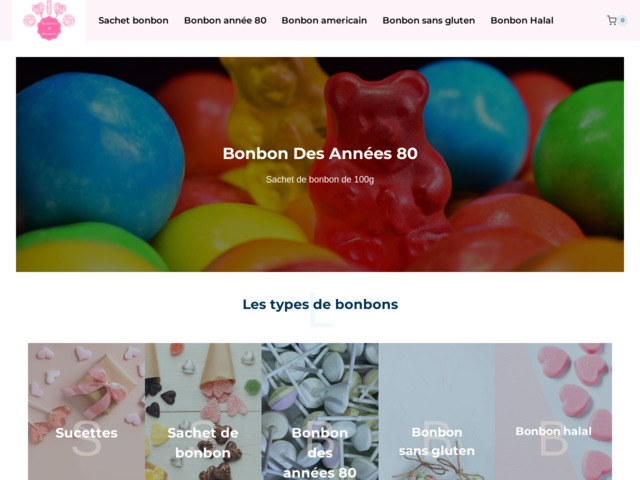Navigate to Bonbon Halal menu item
This screenshot has width=640, height=480.
pos(522,20)
